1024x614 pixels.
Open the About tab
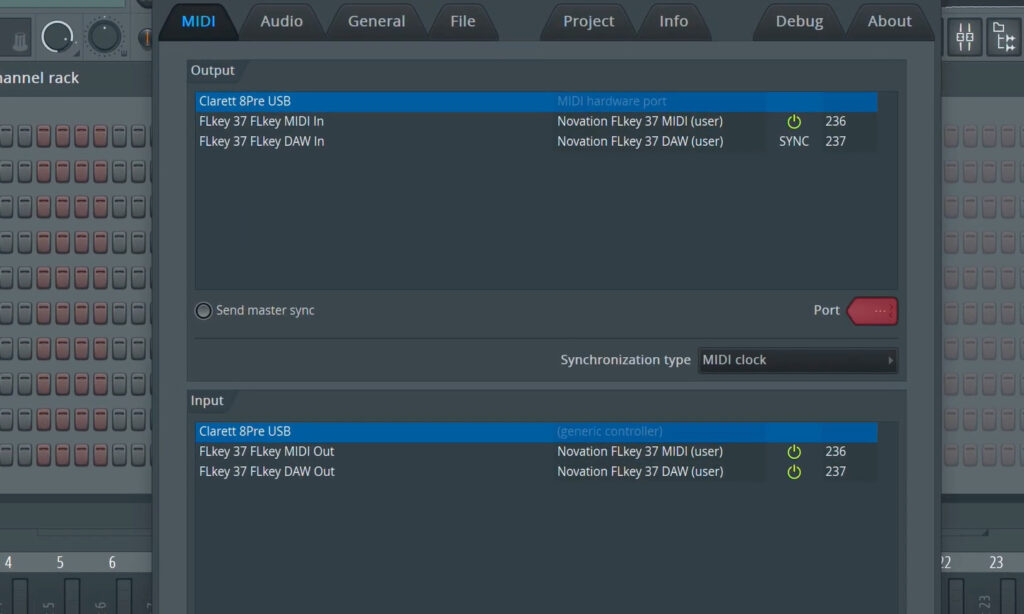click(889, 21)
